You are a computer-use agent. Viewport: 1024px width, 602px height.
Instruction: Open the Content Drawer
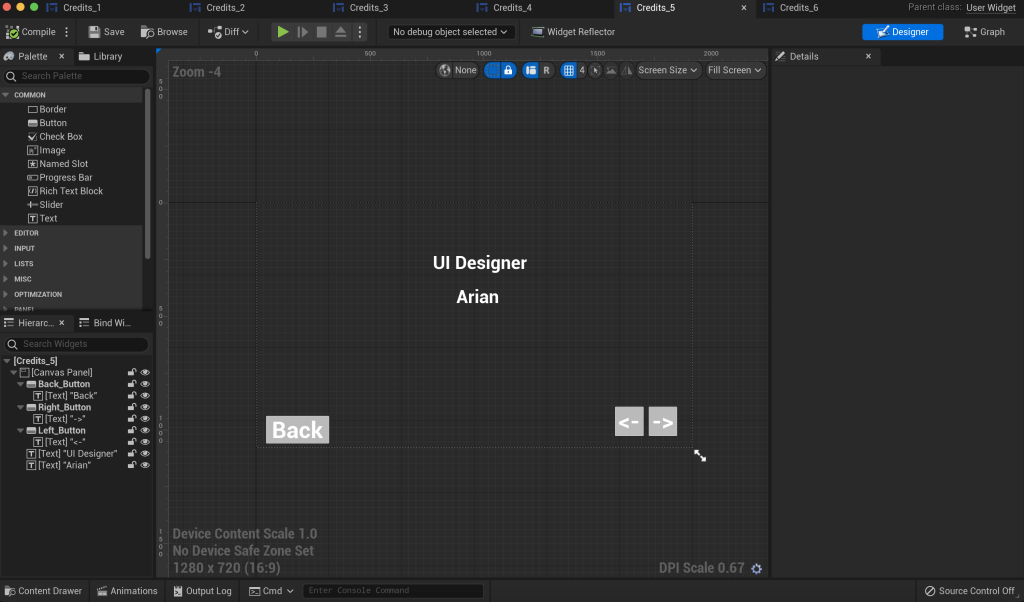coord(43,591)
